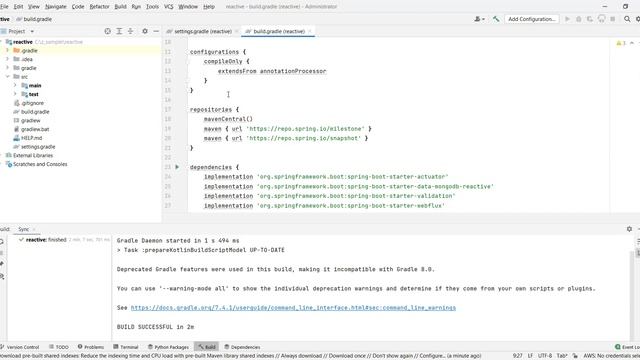Click the mavenCentral() line in editor
Image resolution: width=640 pixels, height=360 pixels.
(x=228, y=119)
